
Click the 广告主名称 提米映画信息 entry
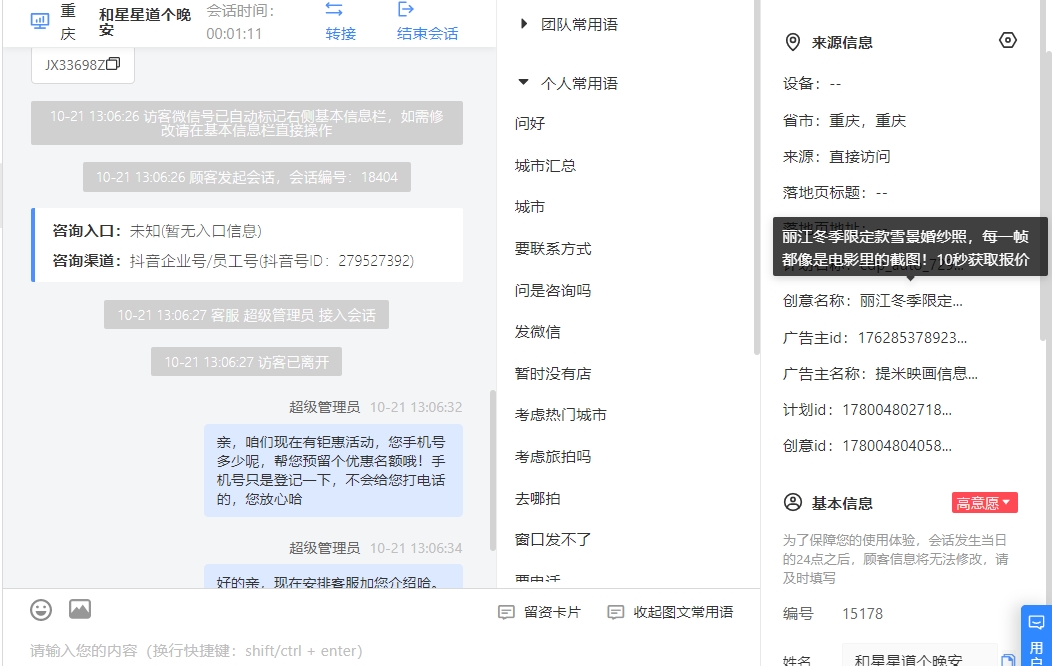point(880,374)
